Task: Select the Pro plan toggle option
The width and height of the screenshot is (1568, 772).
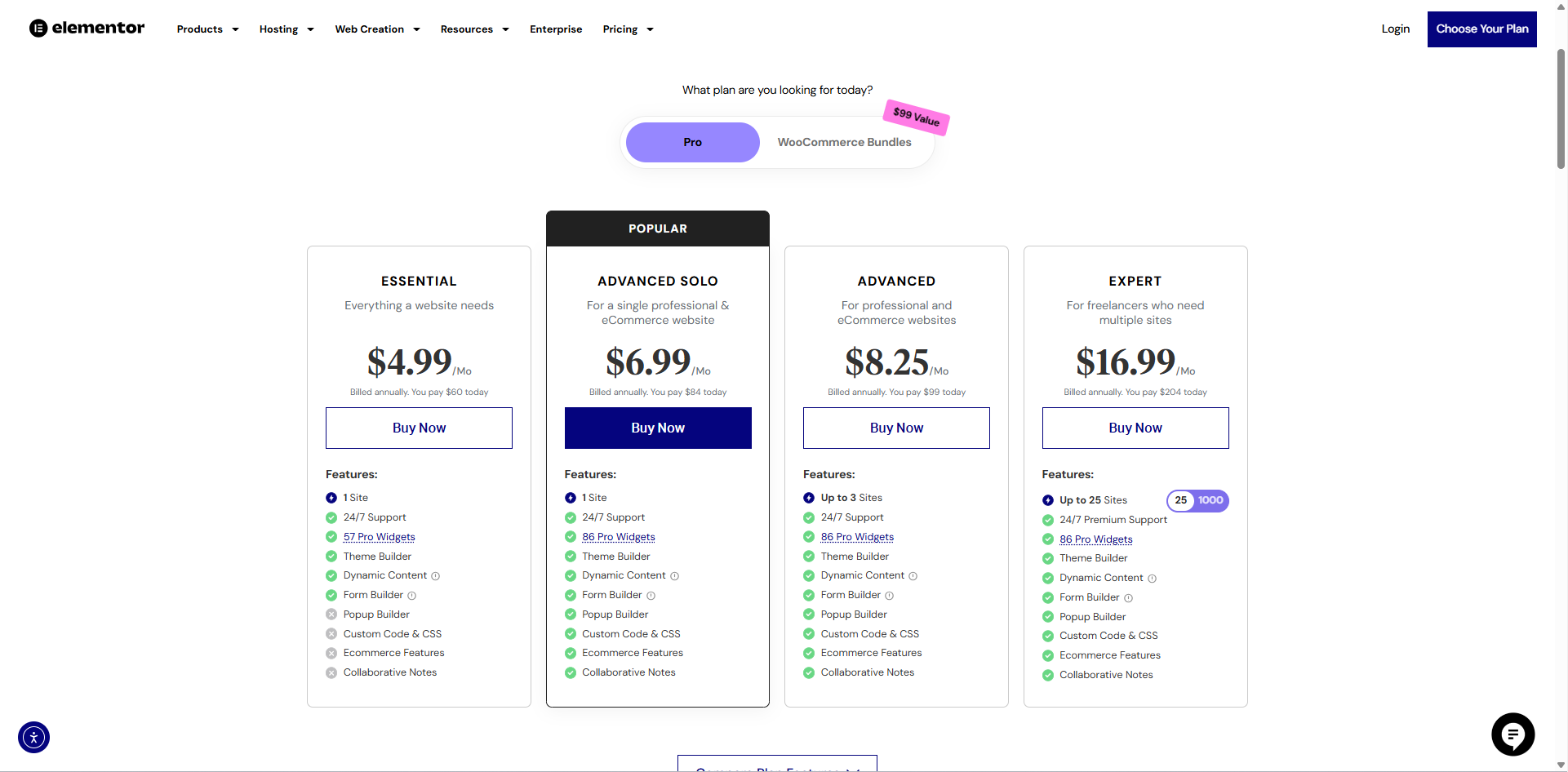Action: point(692,142)
